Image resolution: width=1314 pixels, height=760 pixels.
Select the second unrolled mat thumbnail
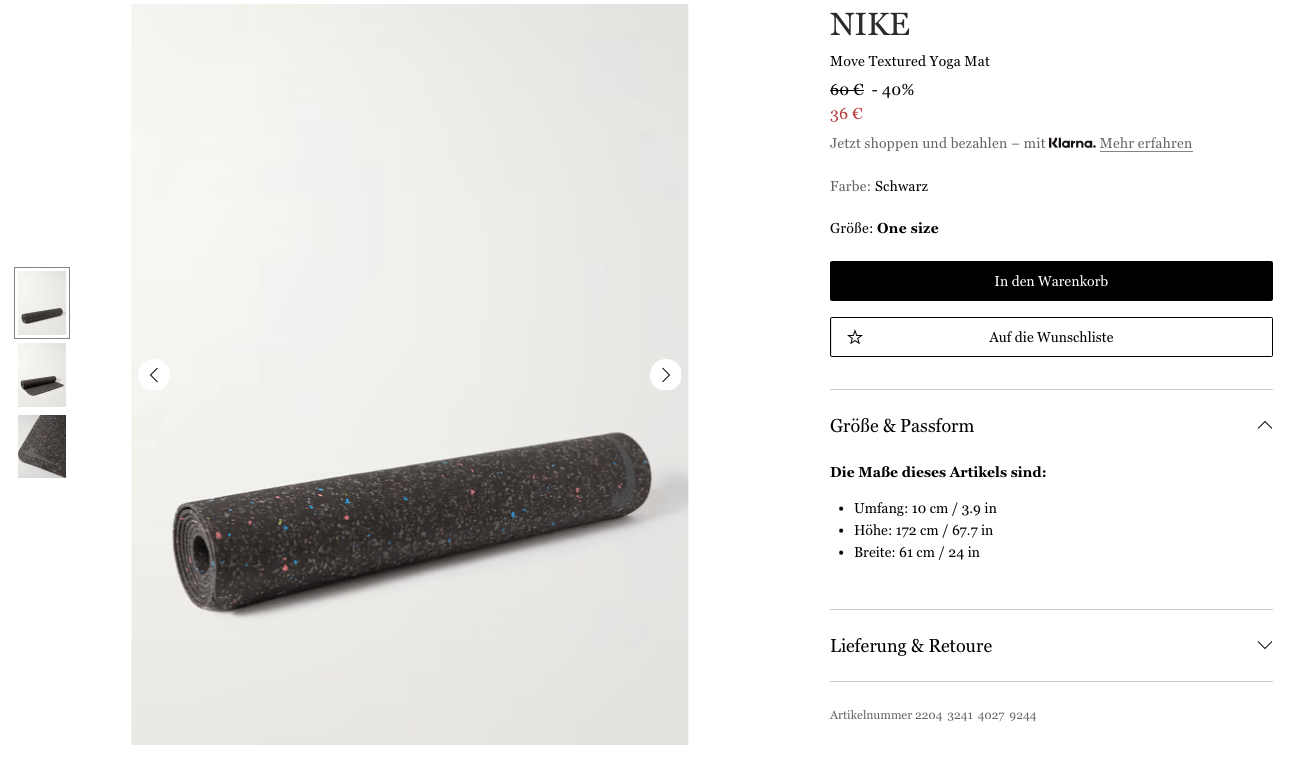[42, 375]
